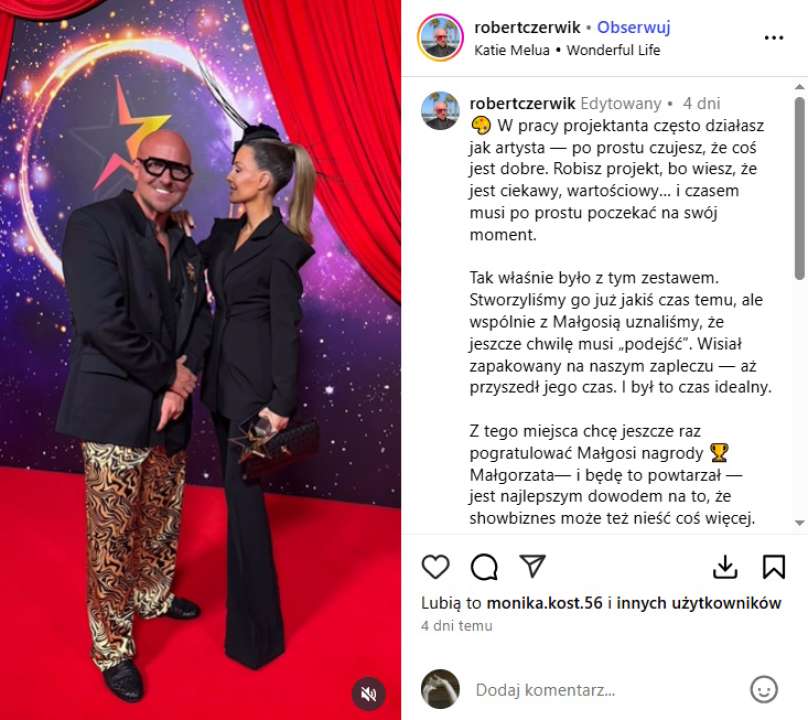808x720 pixels.
Task: Open Katie Melua Wonderful Life audio
Action: tap(567, 50)
